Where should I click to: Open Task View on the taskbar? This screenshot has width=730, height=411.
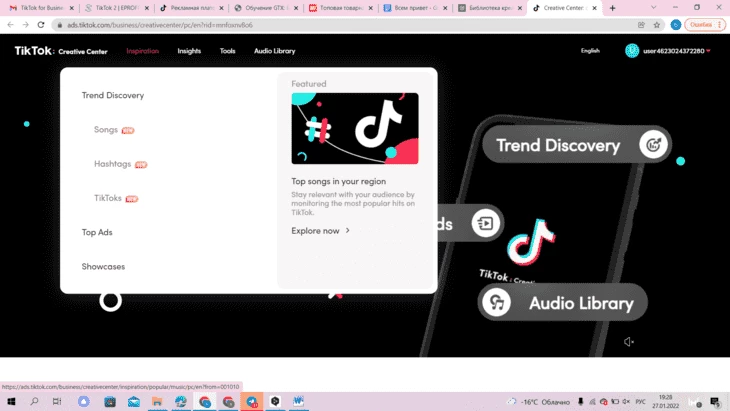tap(57, 401)
